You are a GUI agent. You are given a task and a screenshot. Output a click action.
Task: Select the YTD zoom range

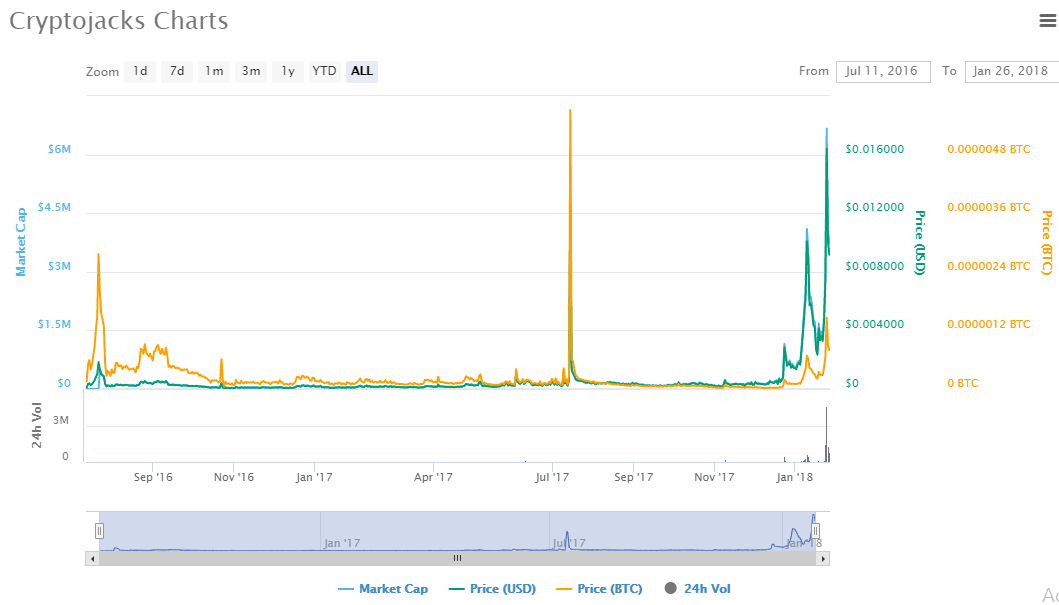pos(324,71)
